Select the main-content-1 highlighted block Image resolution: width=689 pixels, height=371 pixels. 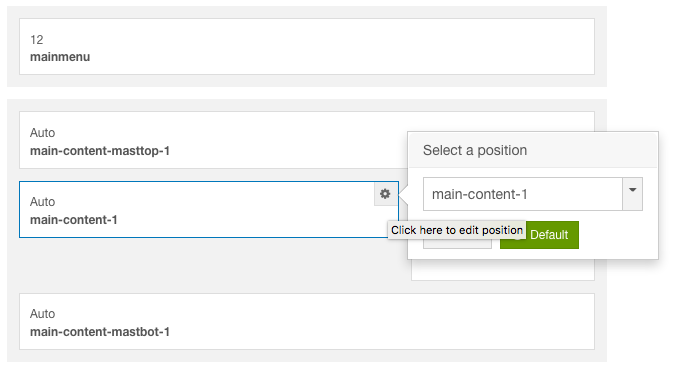coord(209,210)
